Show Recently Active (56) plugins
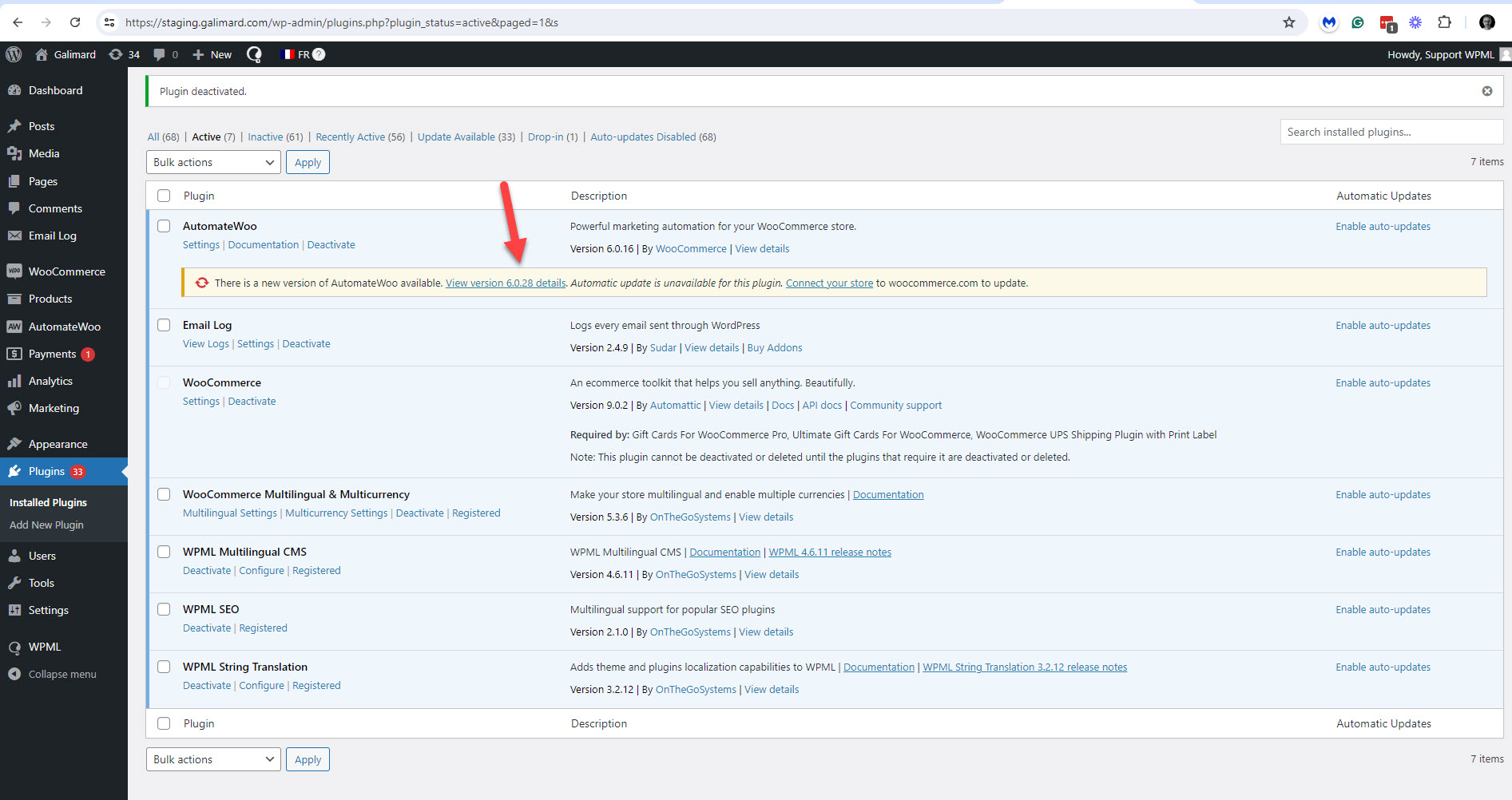 click(x=360, y=137)
